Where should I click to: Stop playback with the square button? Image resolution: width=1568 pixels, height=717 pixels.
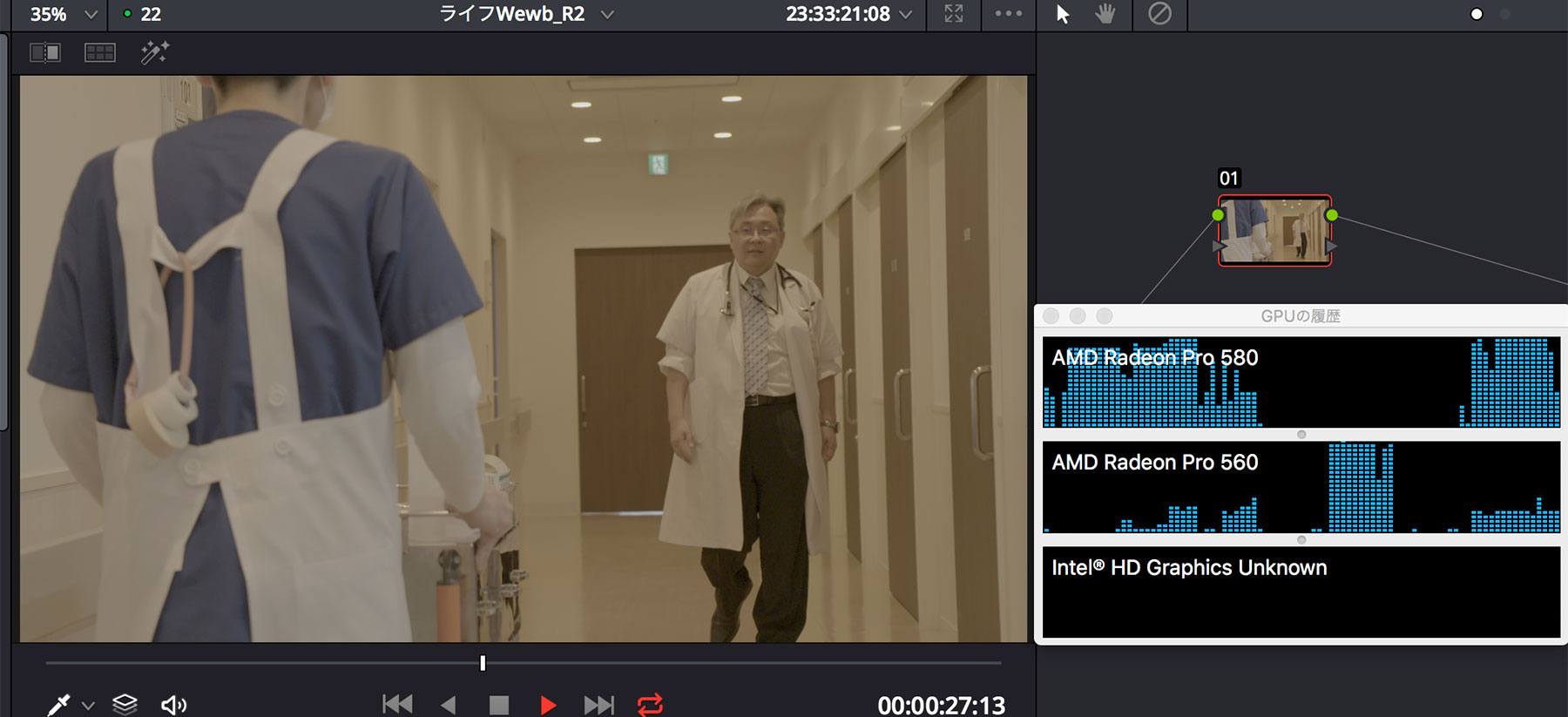(x=498, y=704)
